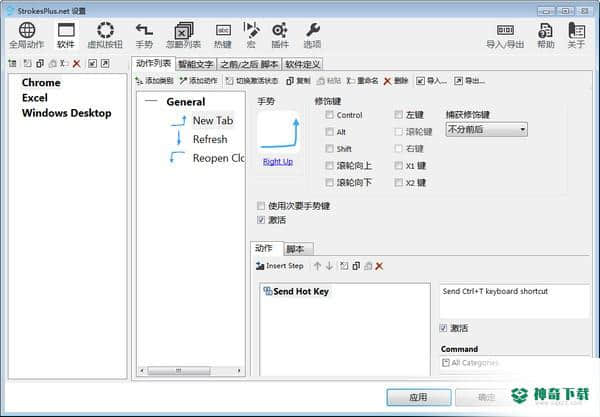
Task: Open the 帮助 help icon
Action: tap(546, 35)
